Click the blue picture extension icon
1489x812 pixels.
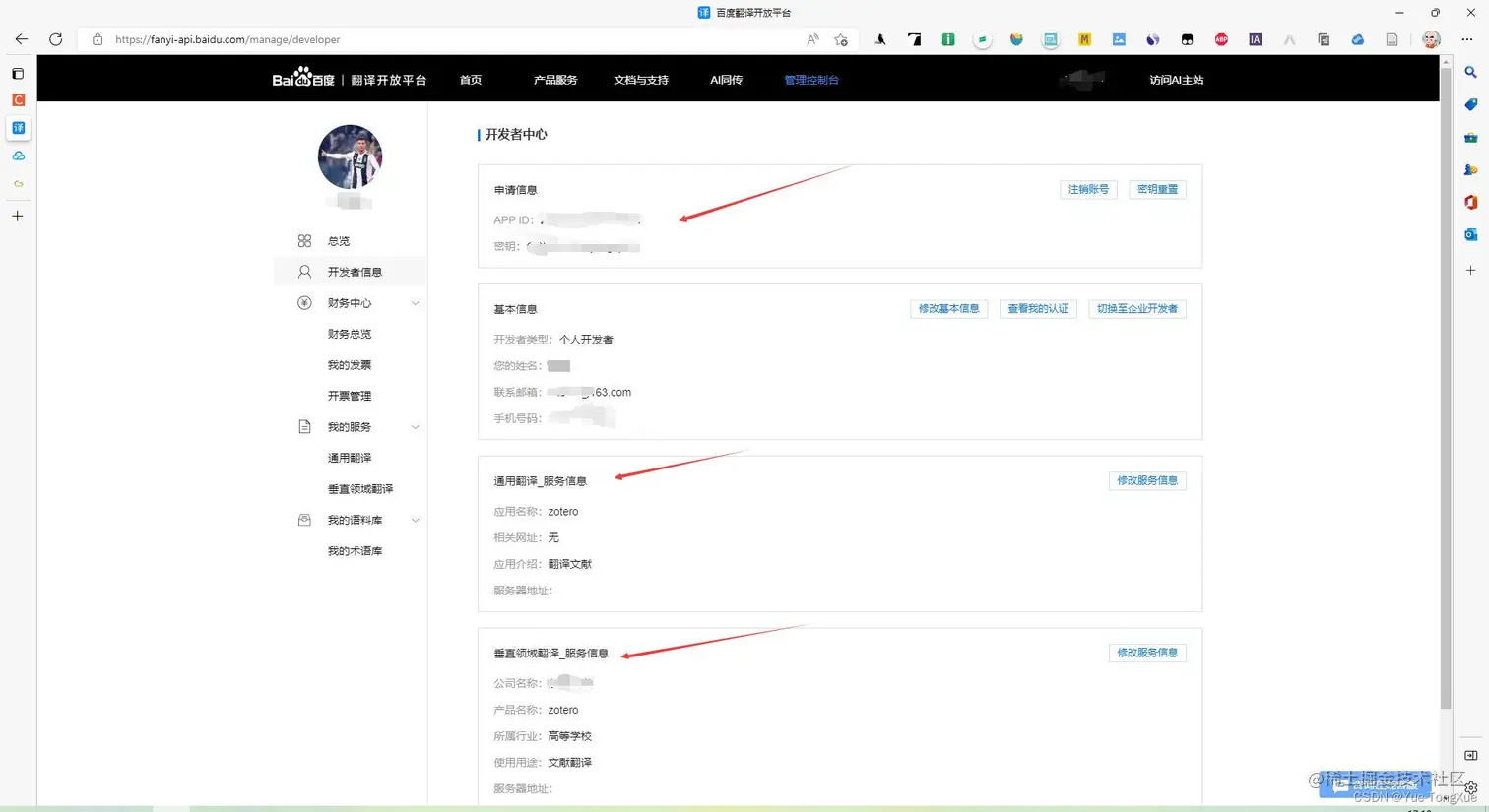tap(1119, 39)
